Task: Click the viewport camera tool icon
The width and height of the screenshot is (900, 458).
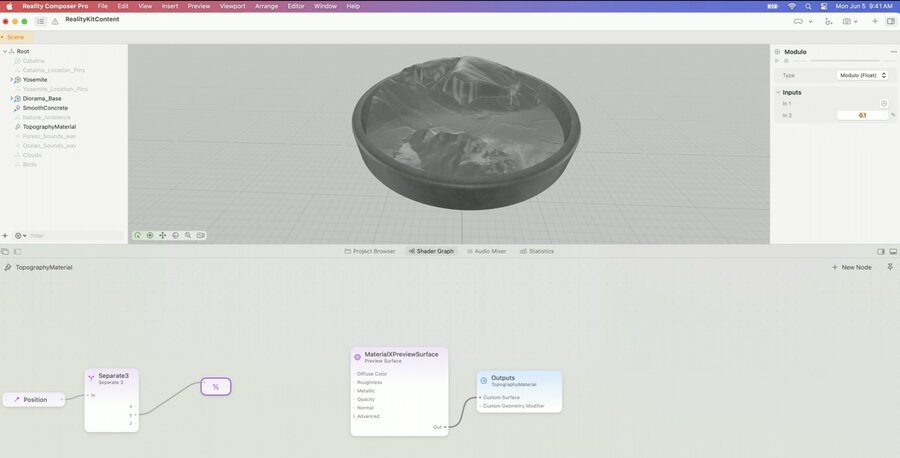Action: coord(200,235)
